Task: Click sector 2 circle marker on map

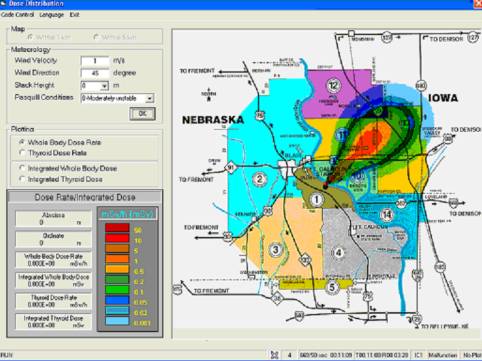Action: (x=259, y=179)
